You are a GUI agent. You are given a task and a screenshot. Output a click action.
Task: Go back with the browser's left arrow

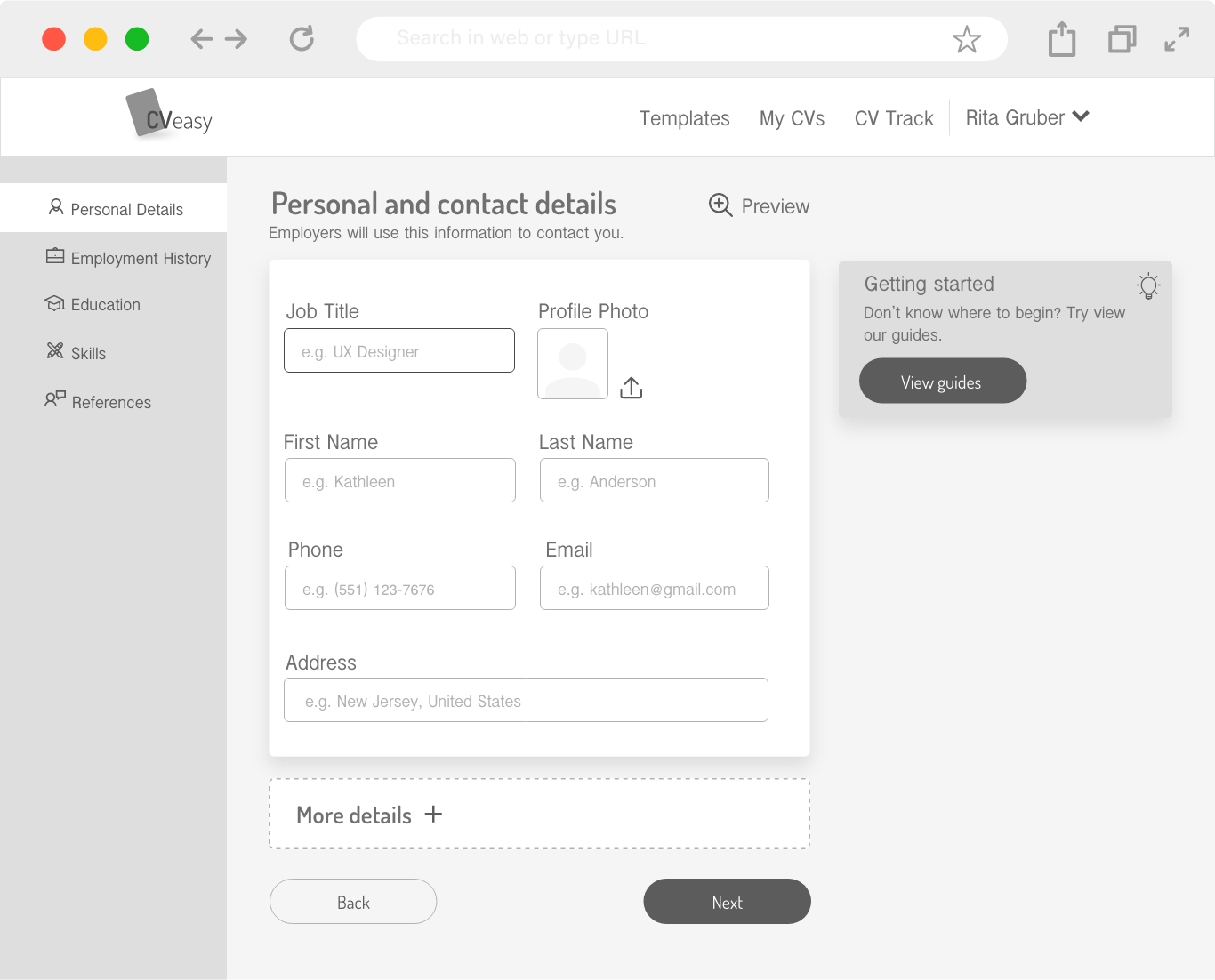coord(202,39)
